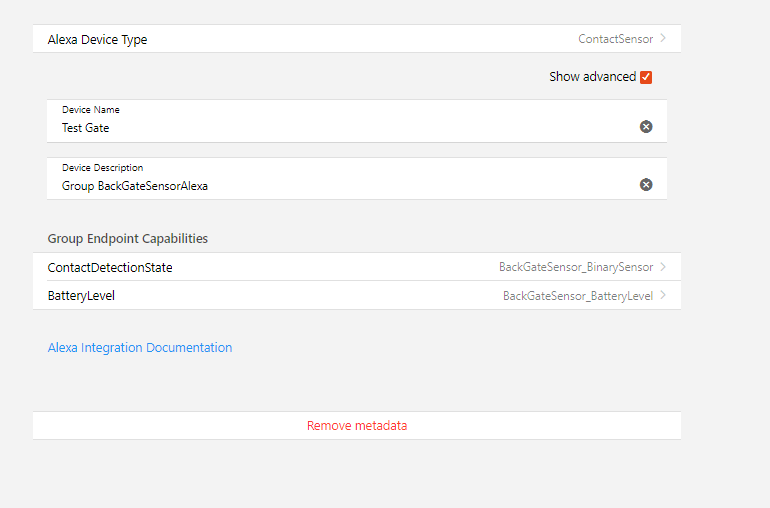Edit the Group BackGateSensorAlexa description text
The height and width of the screenshot is (508, 770).
pyautogui.click(x=300, y=186)
